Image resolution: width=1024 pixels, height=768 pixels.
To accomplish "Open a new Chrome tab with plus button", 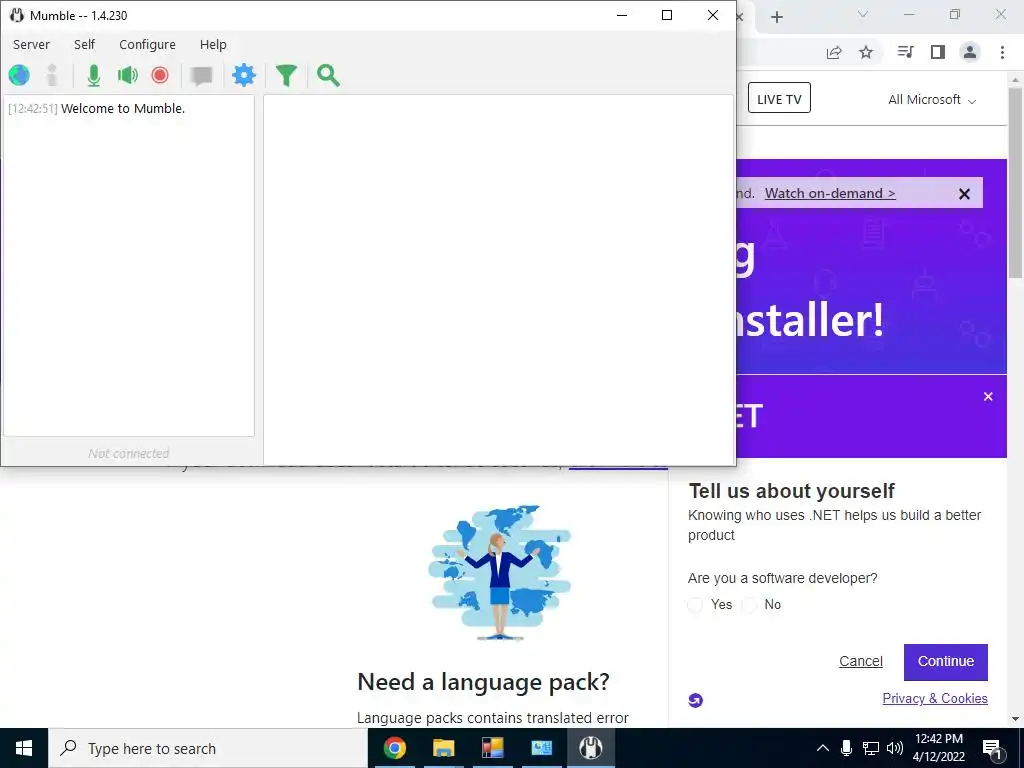I will 776,17.
